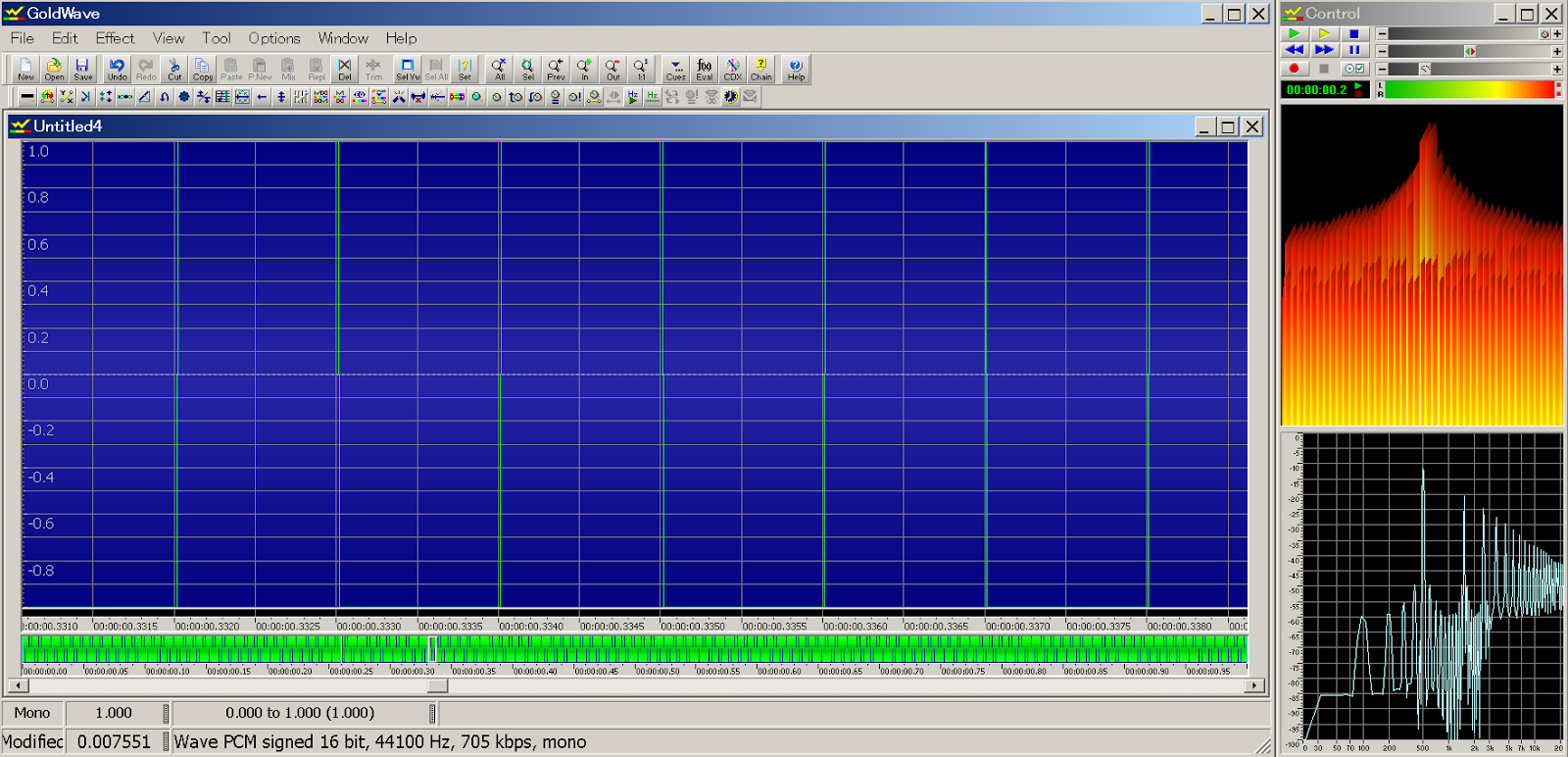This screenshot has height=757, width=1568.
Task: Click the red Record button in Control
Action: [1295, 69]
